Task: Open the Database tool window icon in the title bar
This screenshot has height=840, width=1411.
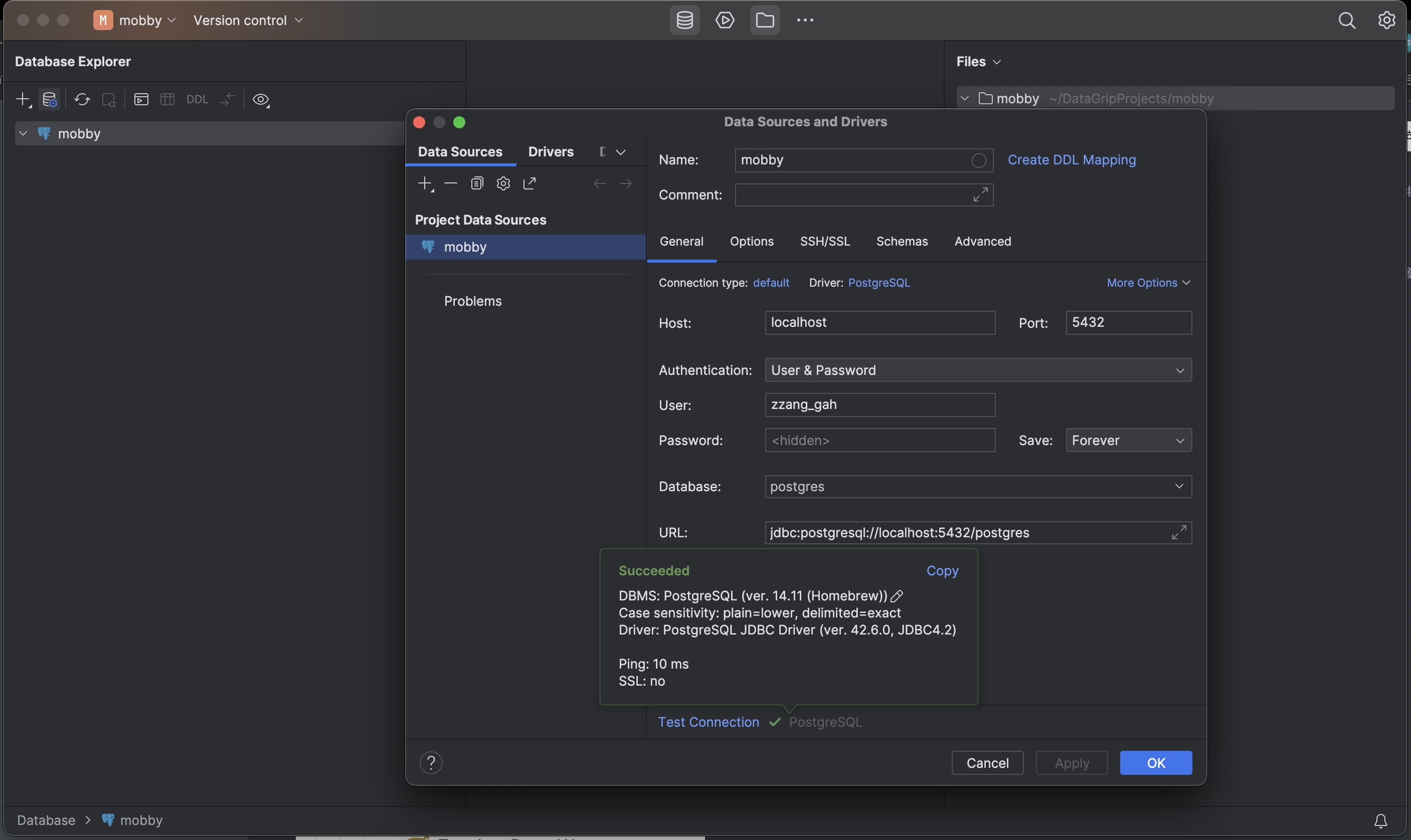Action: click(x=684, y=21)
